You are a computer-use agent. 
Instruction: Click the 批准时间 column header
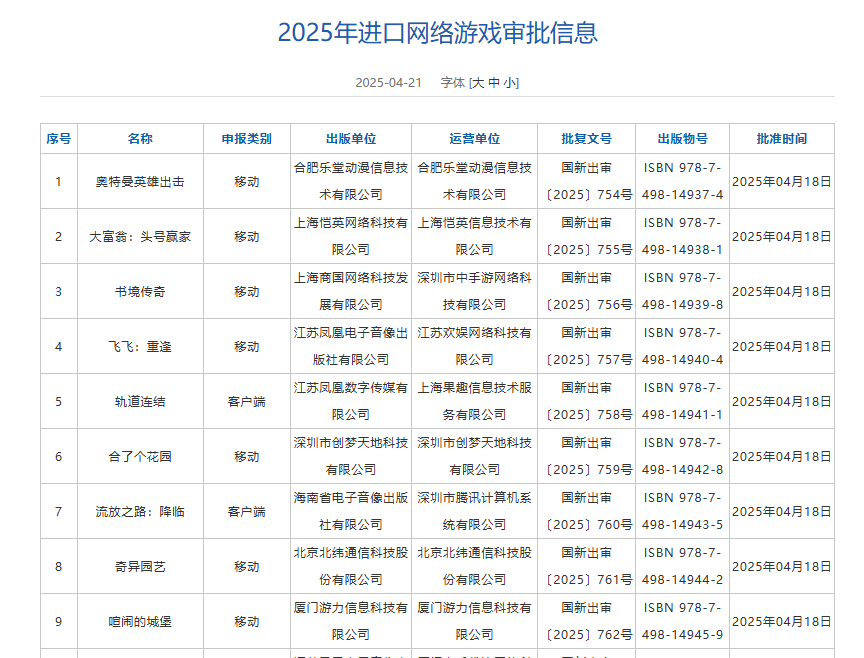click(782, 139)
